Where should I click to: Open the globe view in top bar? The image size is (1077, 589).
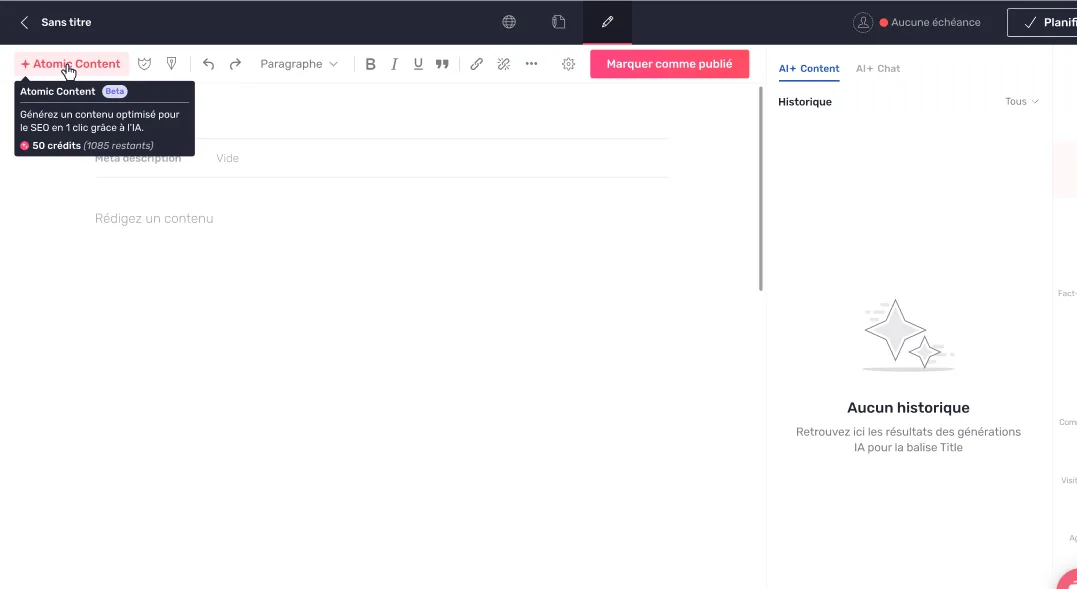tap(509, 22)
